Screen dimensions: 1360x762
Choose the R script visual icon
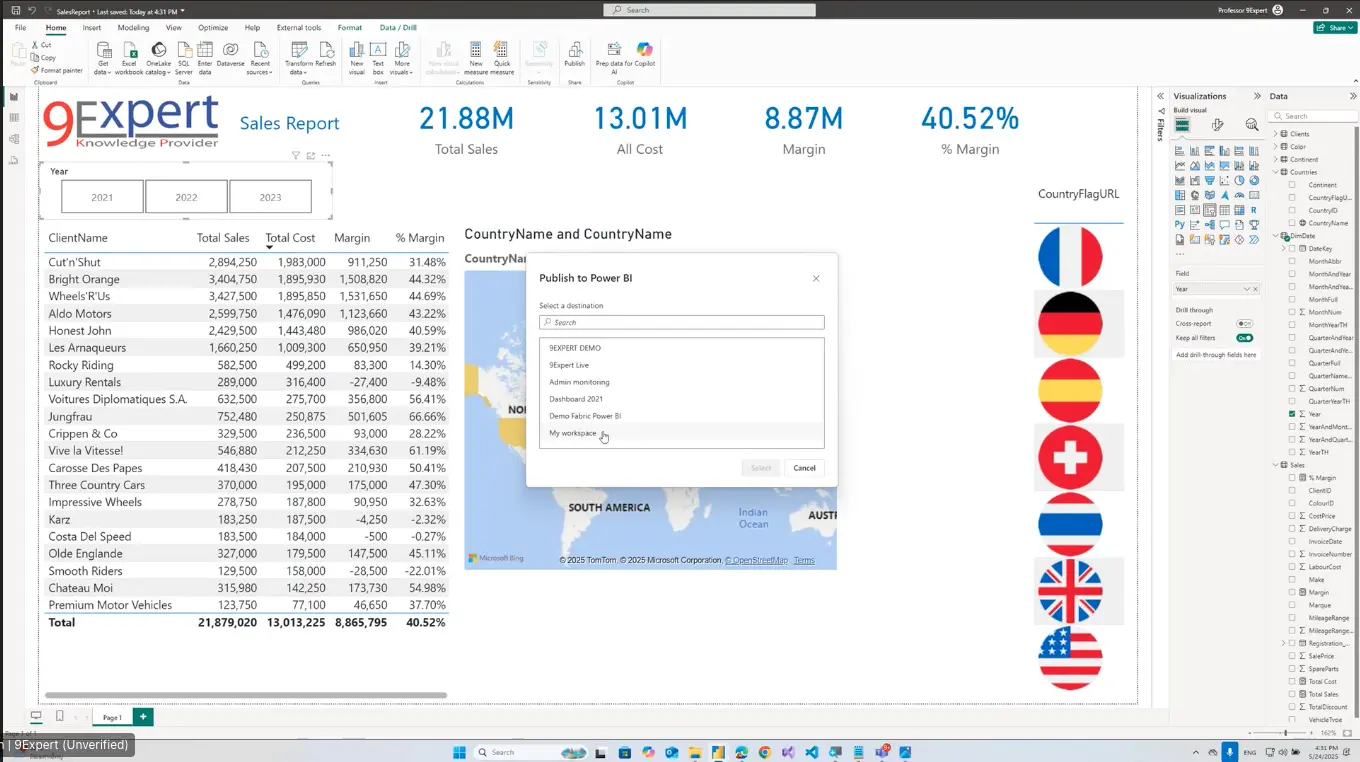tap(1254, 210)
